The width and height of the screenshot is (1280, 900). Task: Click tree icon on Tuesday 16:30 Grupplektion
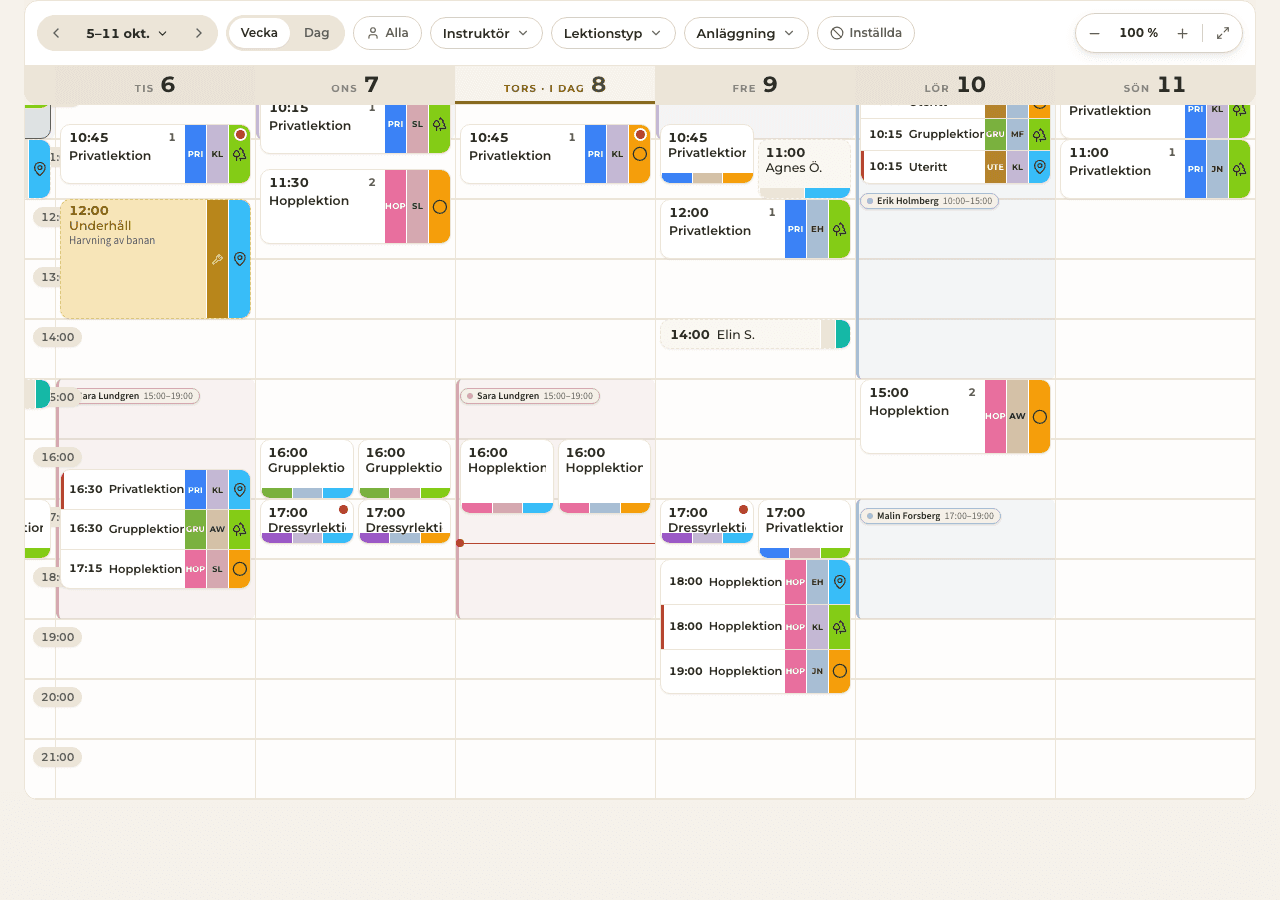[239, 529]
